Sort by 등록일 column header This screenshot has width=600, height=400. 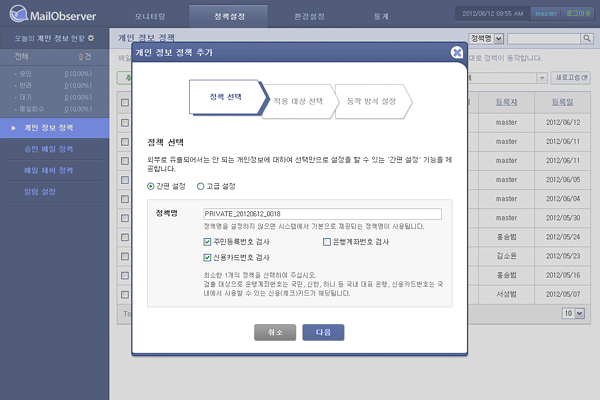coord(562,102)
